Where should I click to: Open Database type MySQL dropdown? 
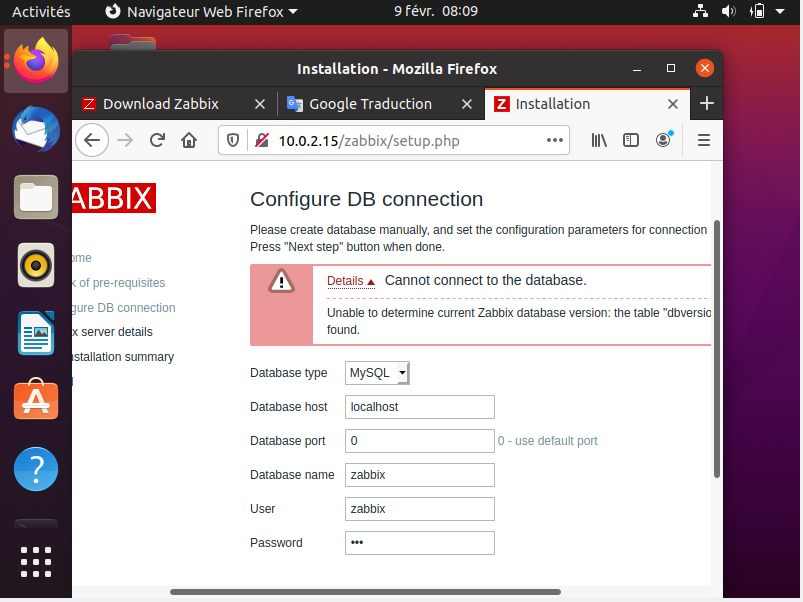click(x=377, y=373)
